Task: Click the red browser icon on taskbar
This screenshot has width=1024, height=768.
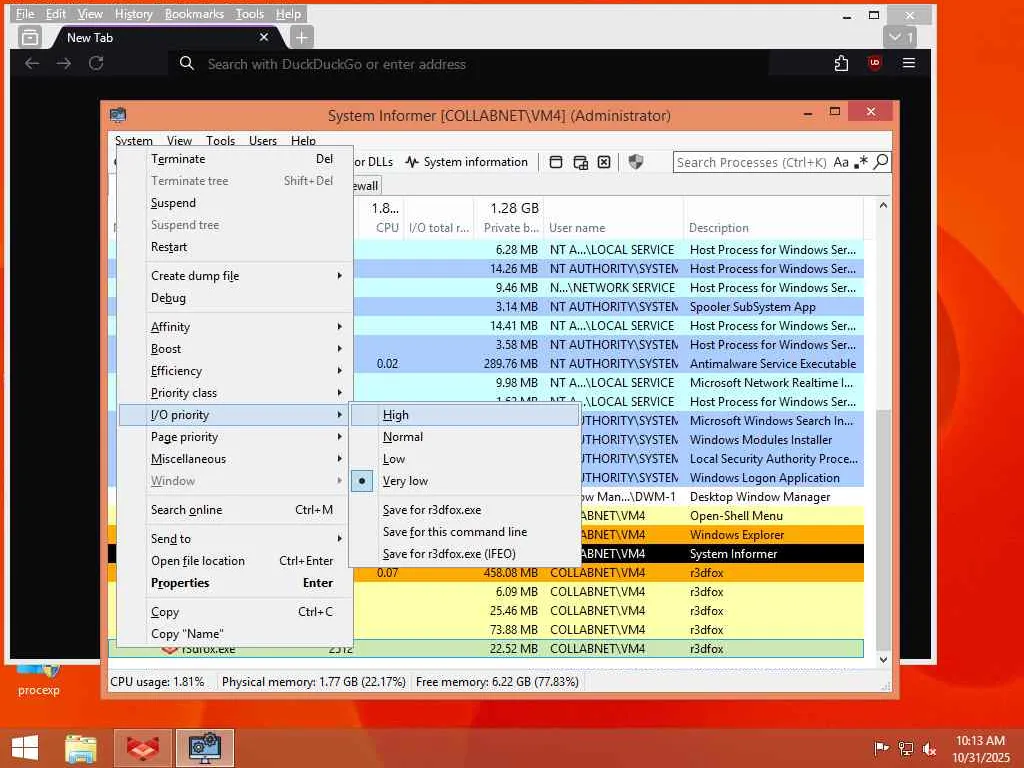Action: pos(142,748)
